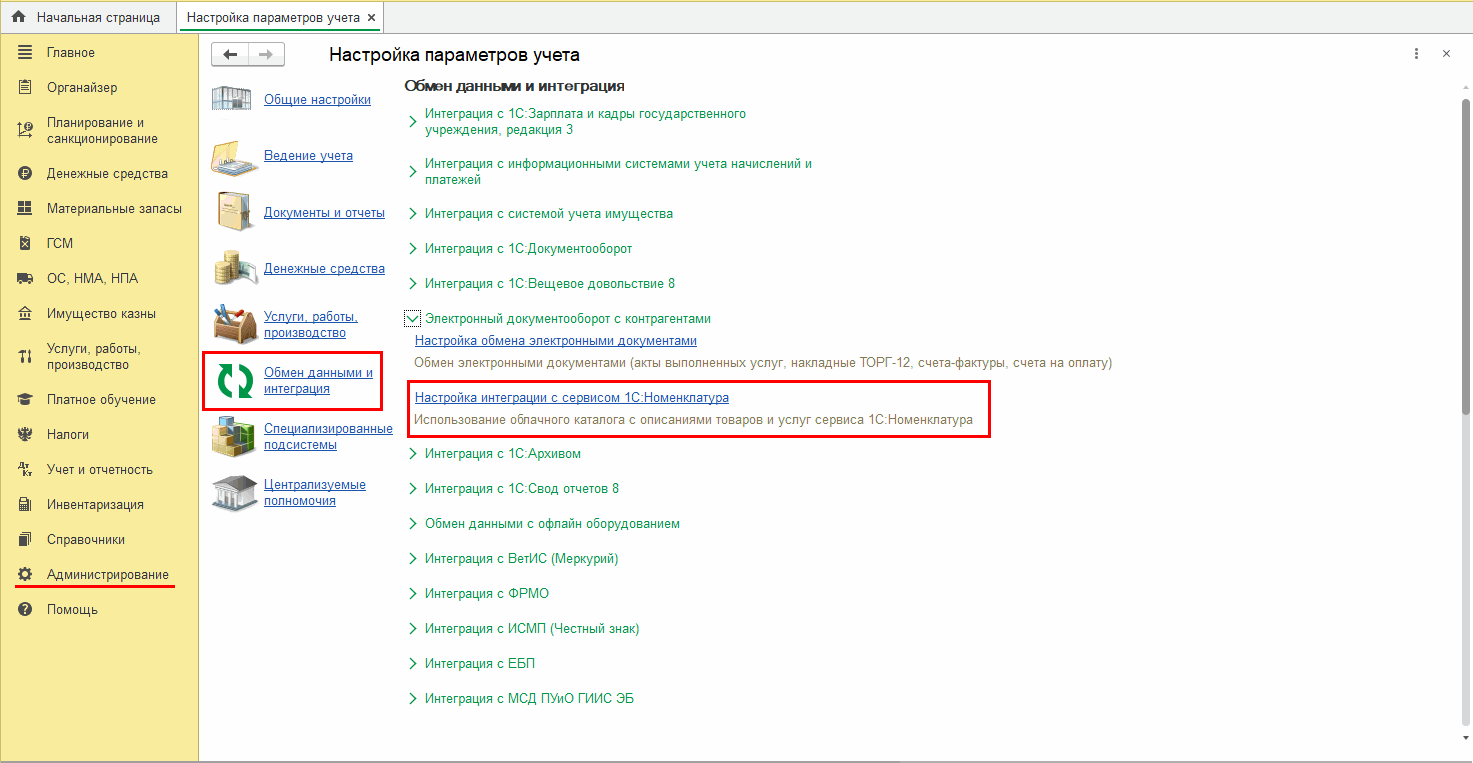
Task: Open link Настройка интеграции с сервисом 1С:Номенклатура
Action: coord(571,398)
